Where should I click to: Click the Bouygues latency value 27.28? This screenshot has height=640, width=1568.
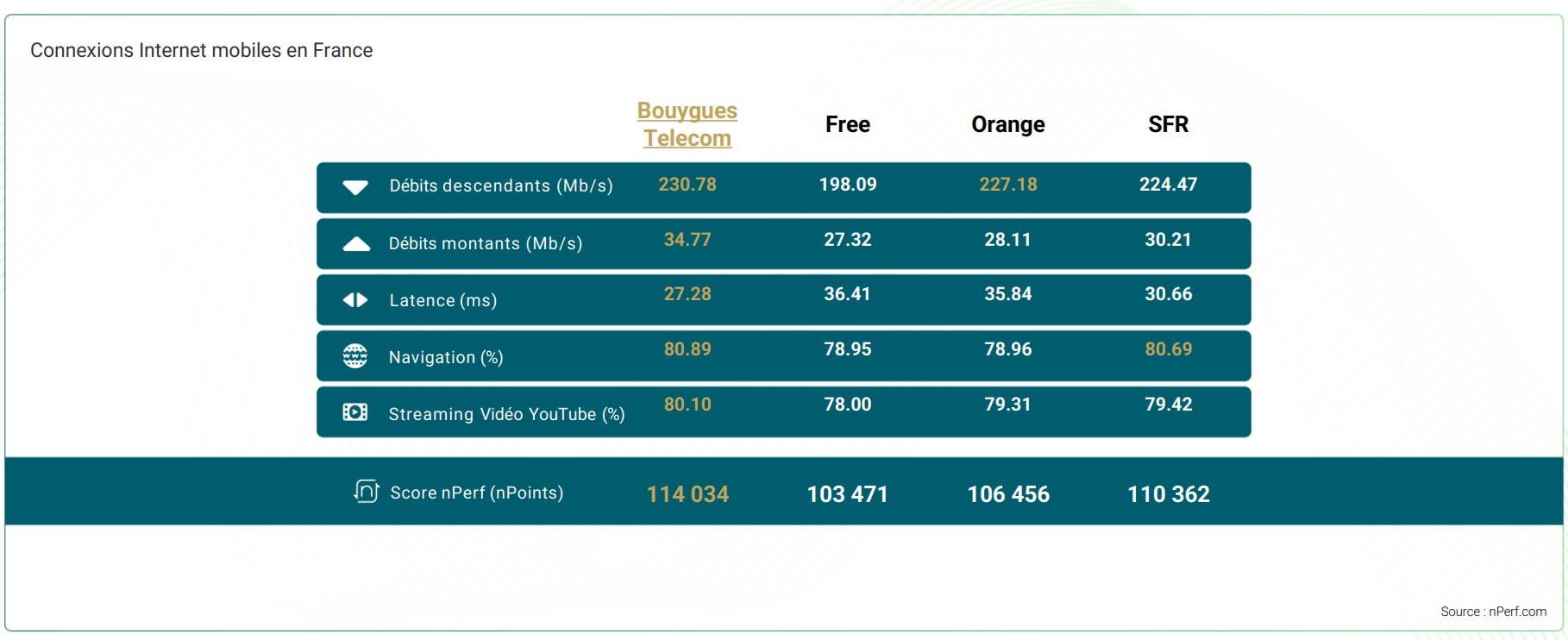click(x=687, y=294)
